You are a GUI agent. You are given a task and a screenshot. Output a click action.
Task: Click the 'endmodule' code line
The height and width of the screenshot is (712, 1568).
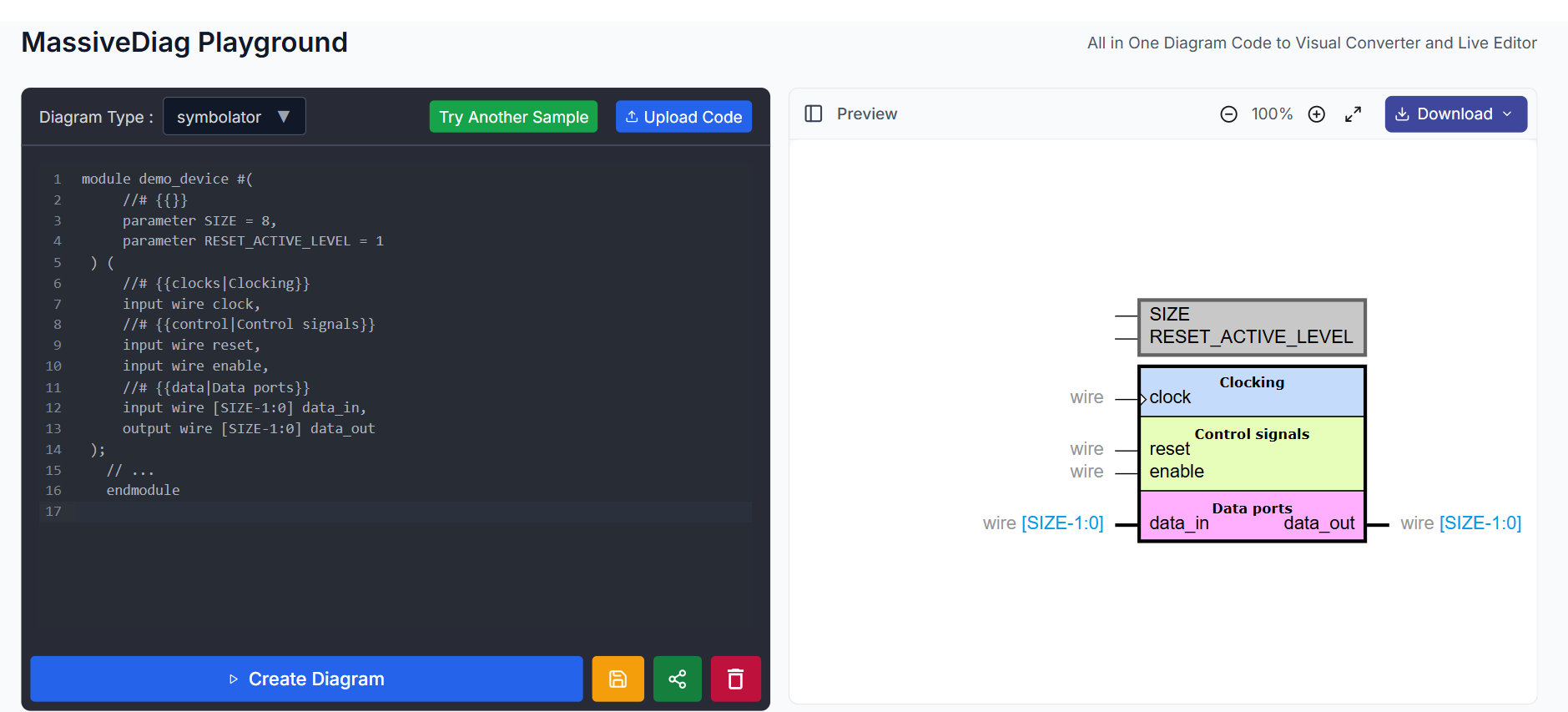(143, 490)
